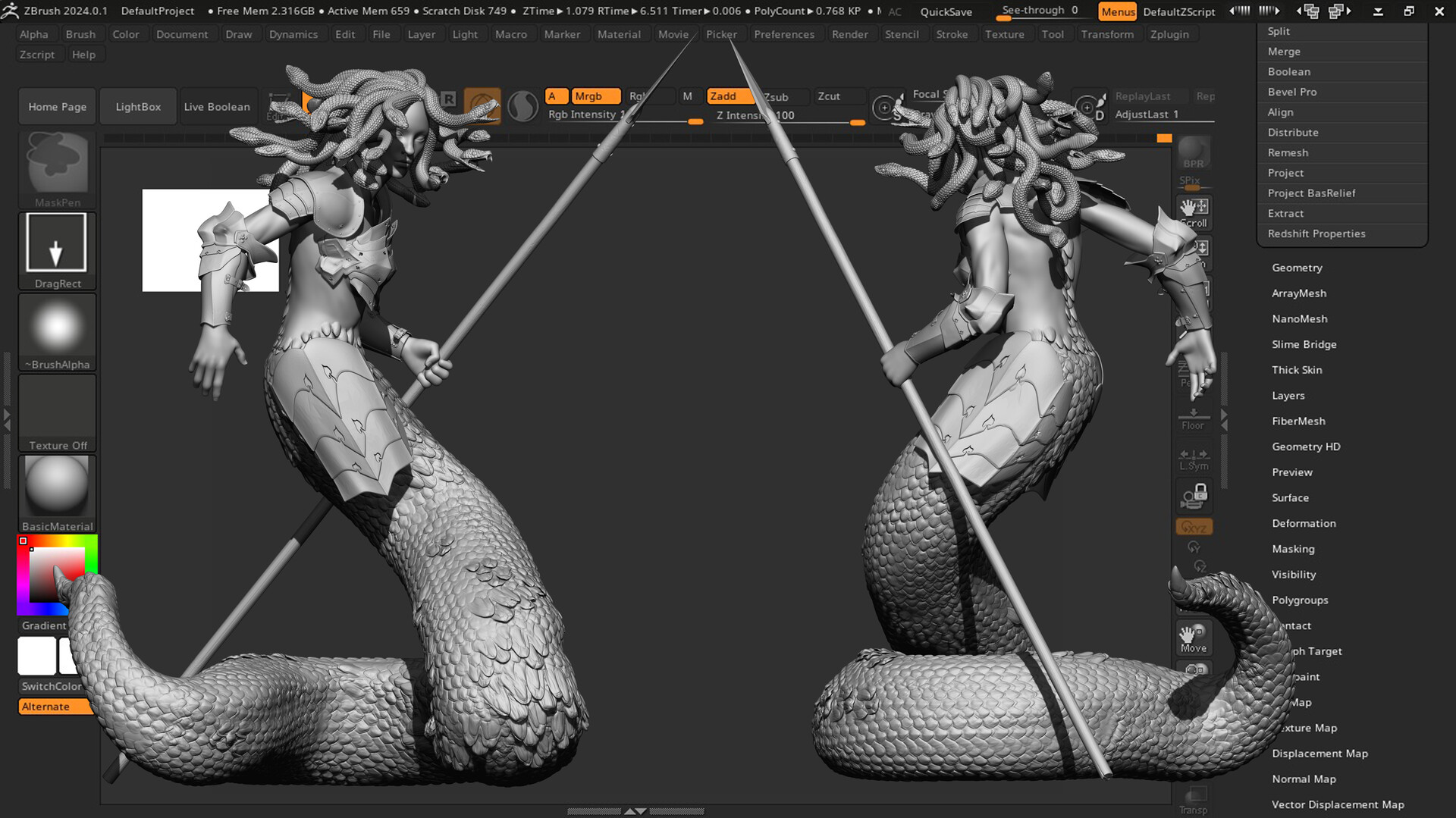Toggle the Menus button
1456x818 pixels.
point(1118,11)
